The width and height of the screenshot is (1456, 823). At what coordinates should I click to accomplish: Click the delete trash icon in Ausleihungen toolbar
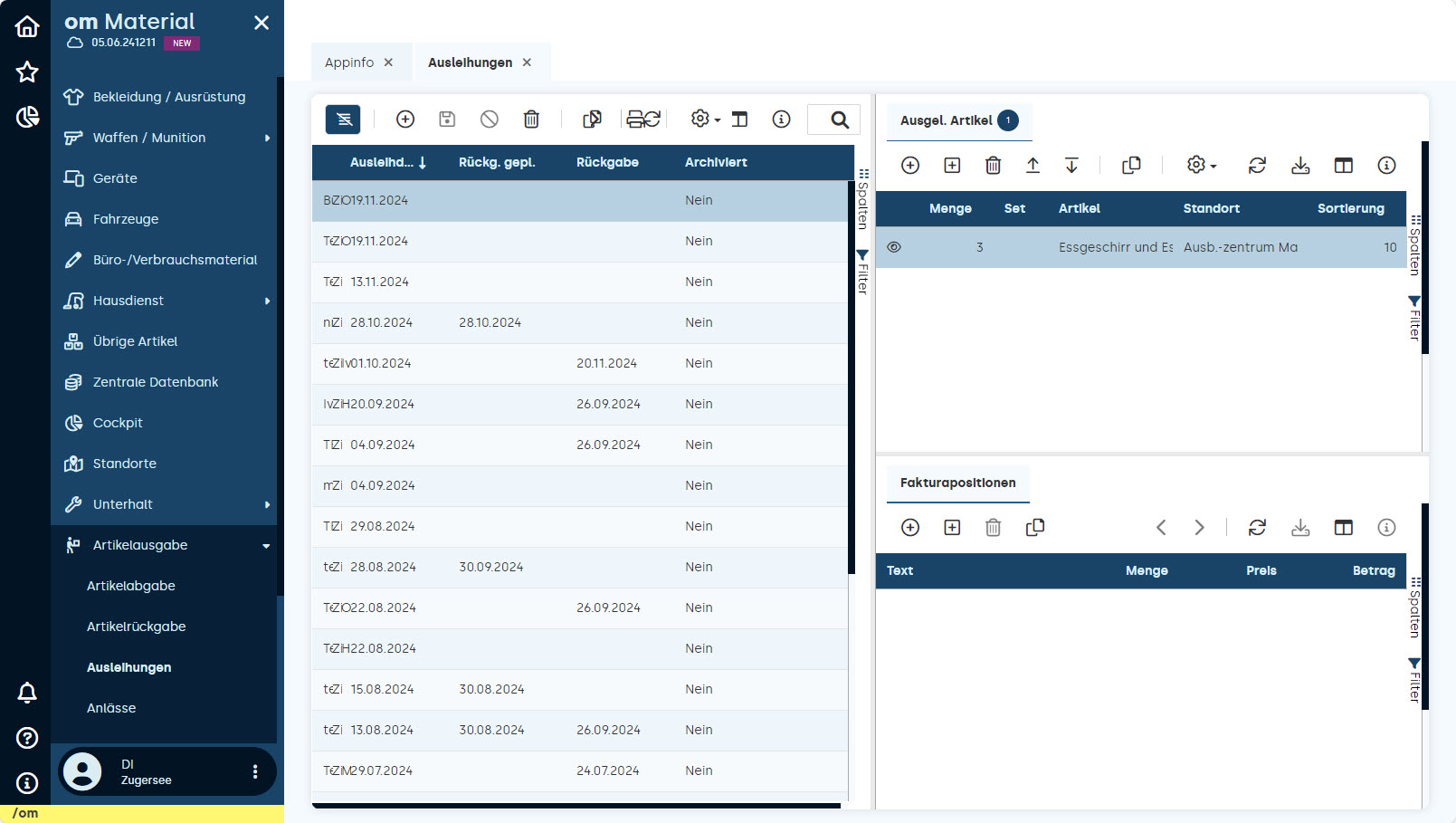pos(531,120)
